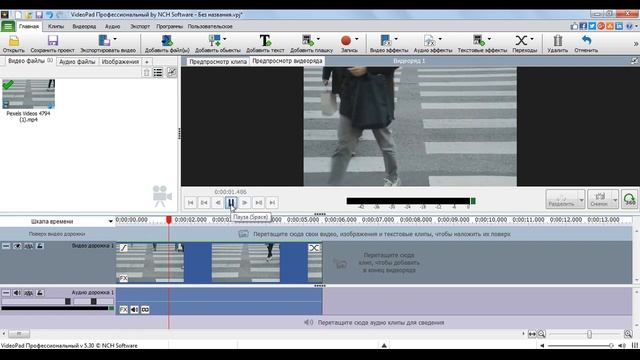Click the fade icon on first clip

pyautogui.click(x=123, y=248)
